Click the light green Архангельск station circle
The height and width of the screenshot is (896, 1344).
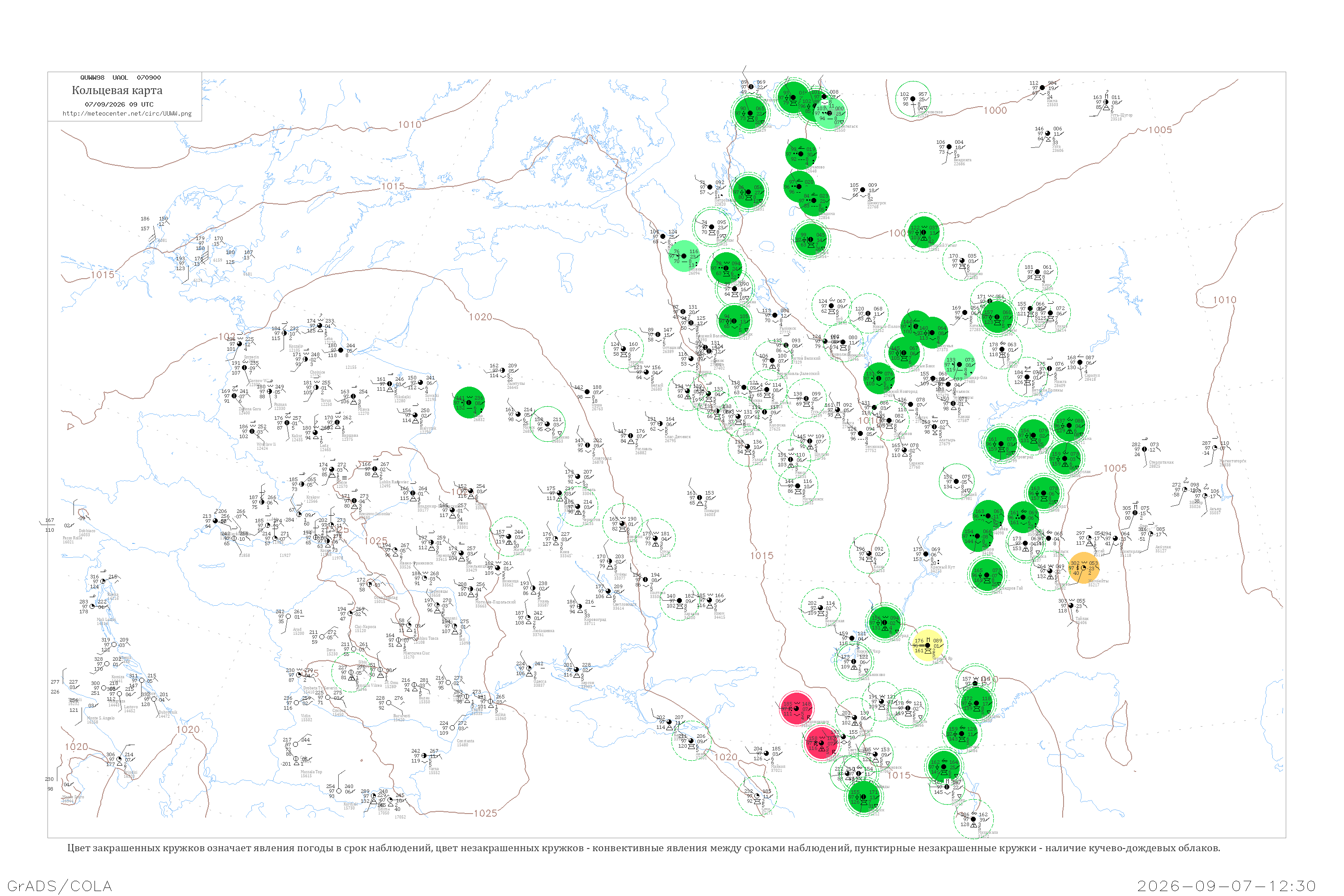pos(830,113)
